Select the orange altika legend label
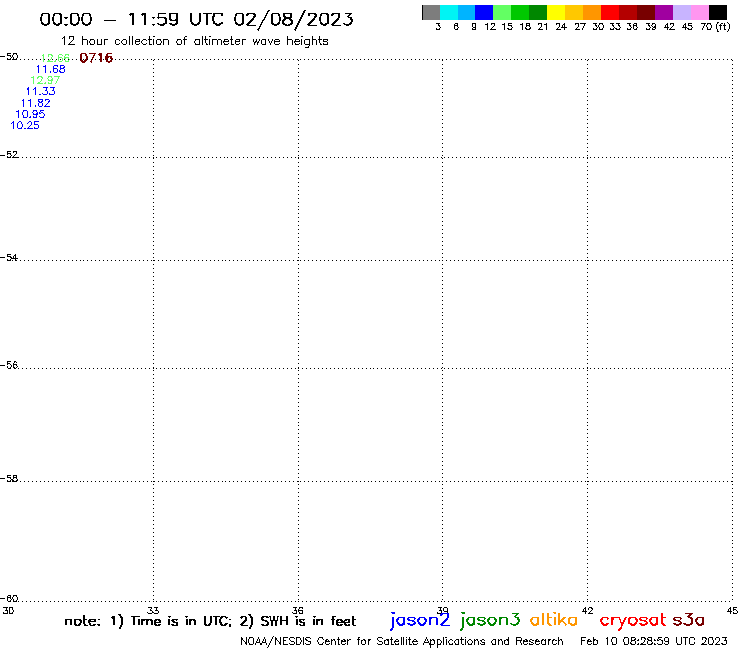The width and height of the screenshot is (740, 650). (554, 620)
